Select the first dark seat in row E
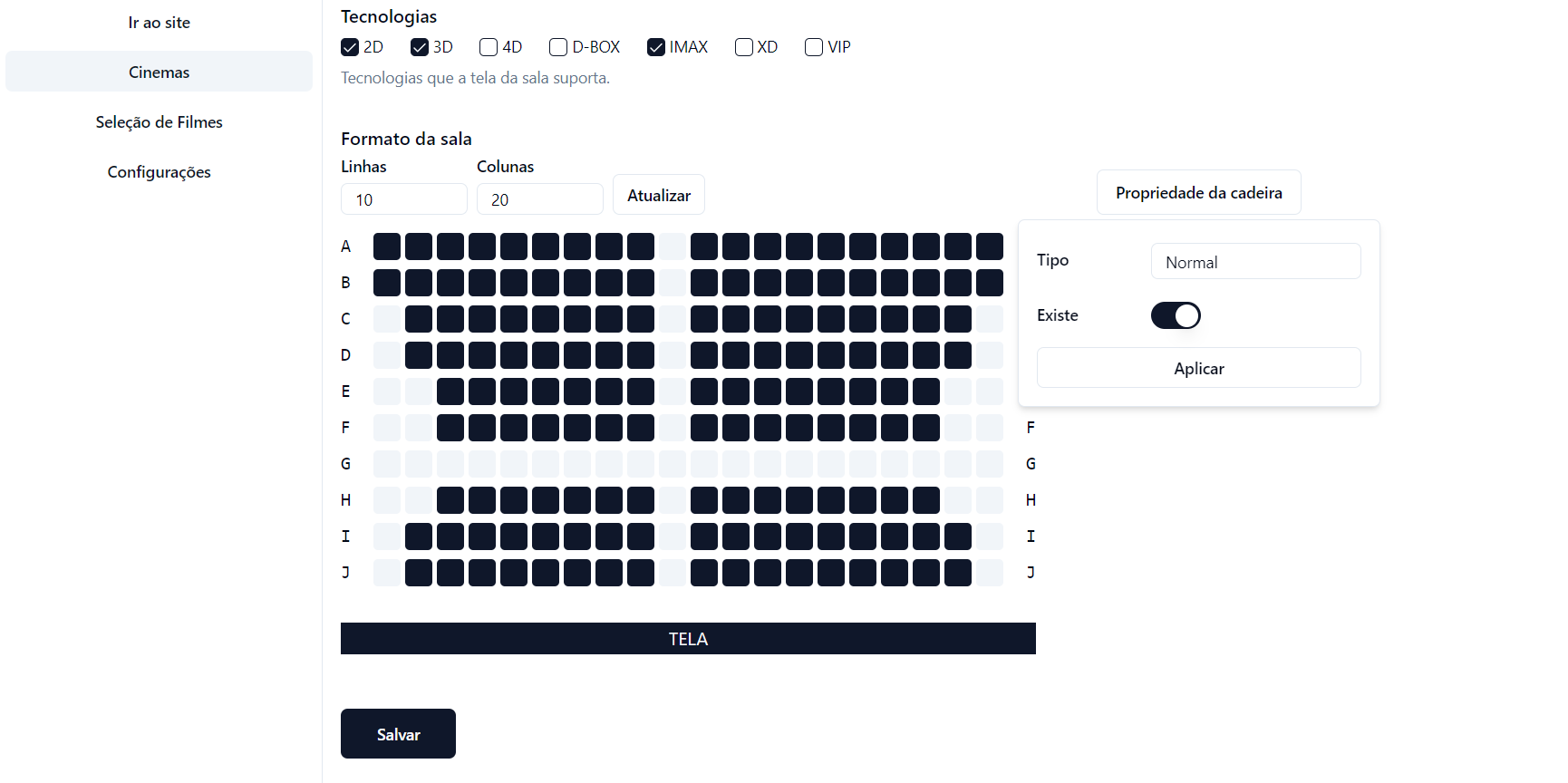This screenshot has width=1568, height=783. 450,391
